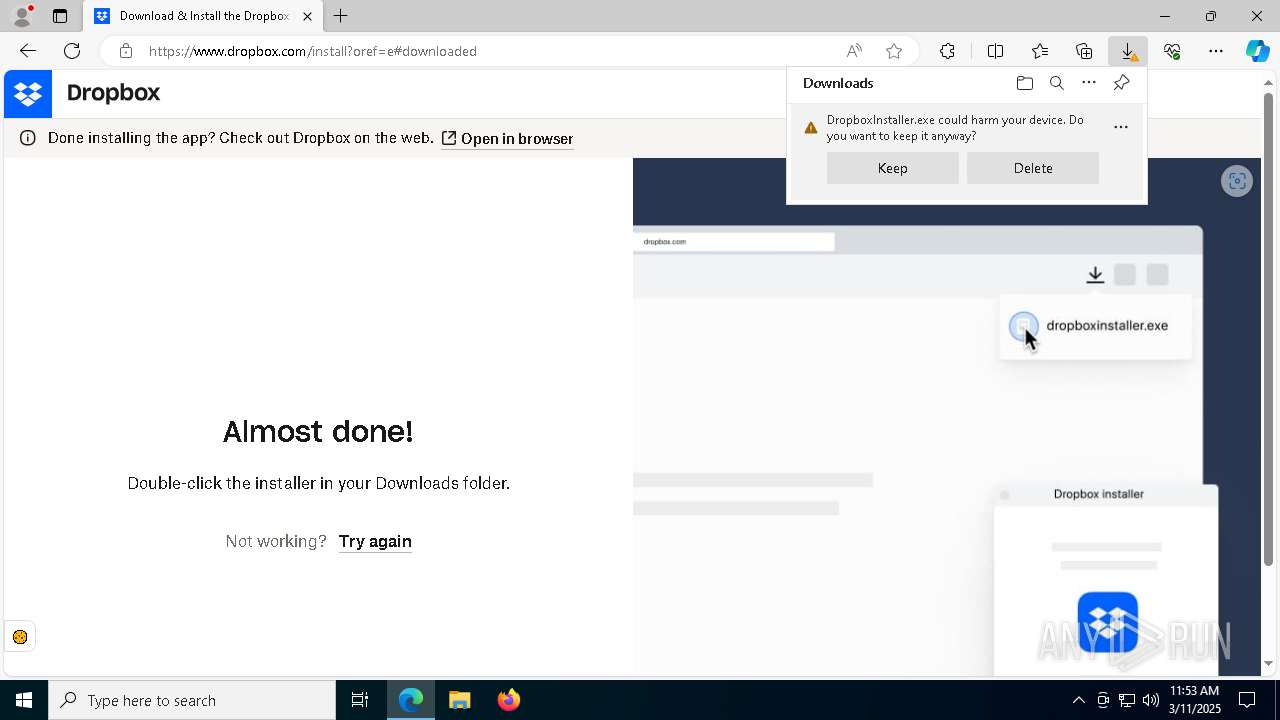
Task: Open Browser essentials heart icon
Action: click(1172, 51)
